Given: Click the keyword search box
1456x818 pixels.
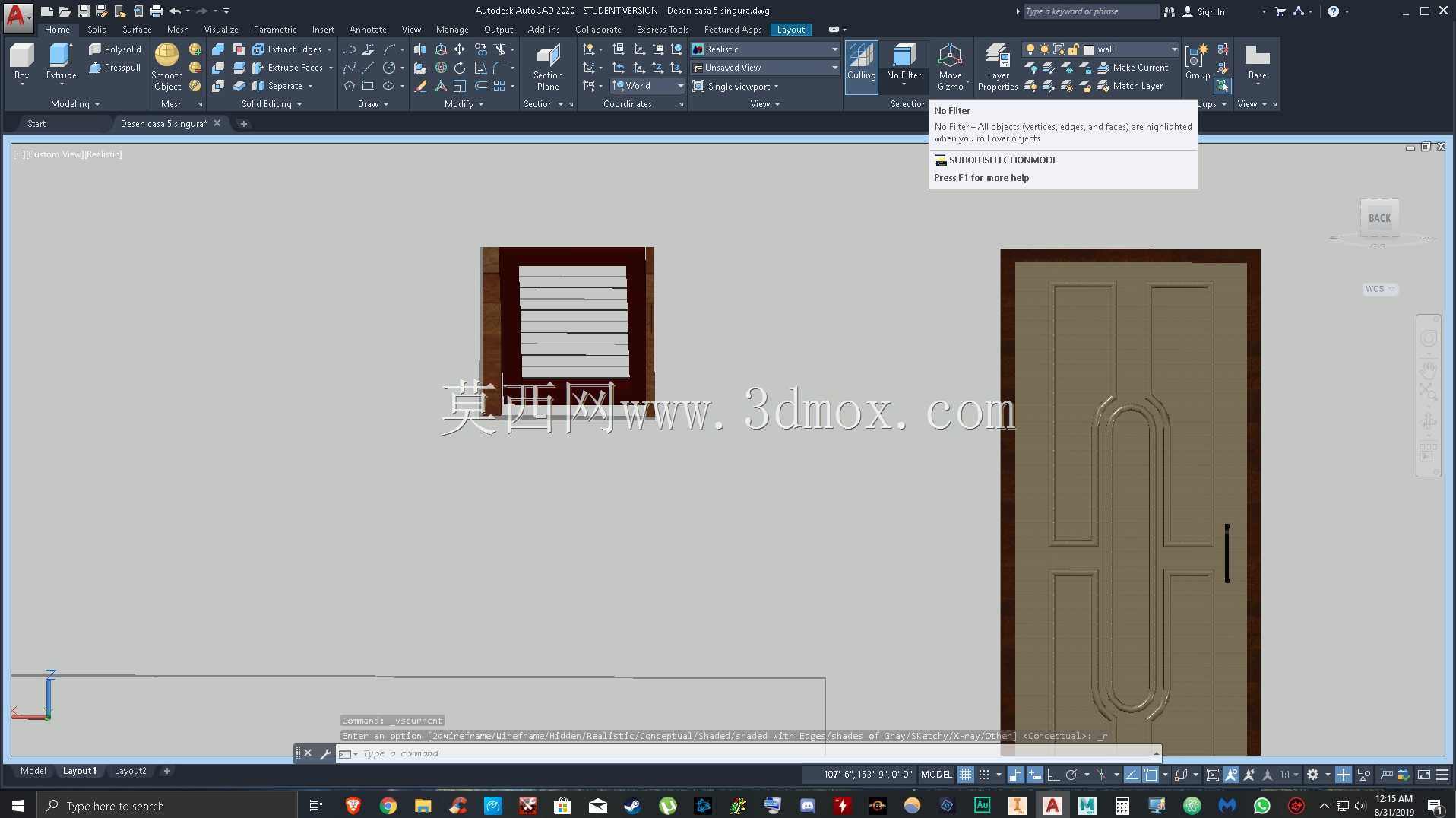Looking at the screenshot, I should coord(1090,11).
